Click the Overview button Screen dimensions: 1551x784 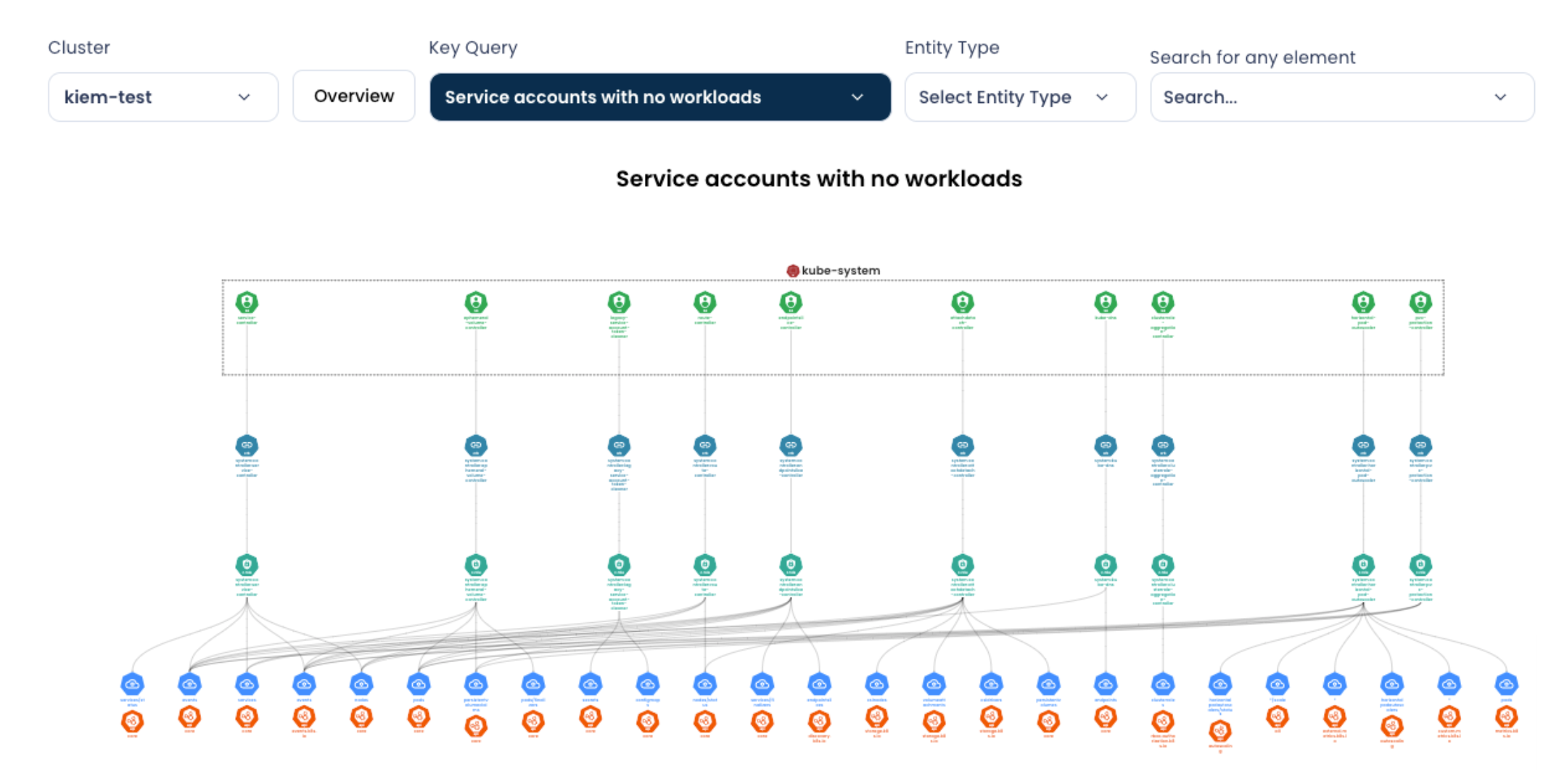click(354, 96)
